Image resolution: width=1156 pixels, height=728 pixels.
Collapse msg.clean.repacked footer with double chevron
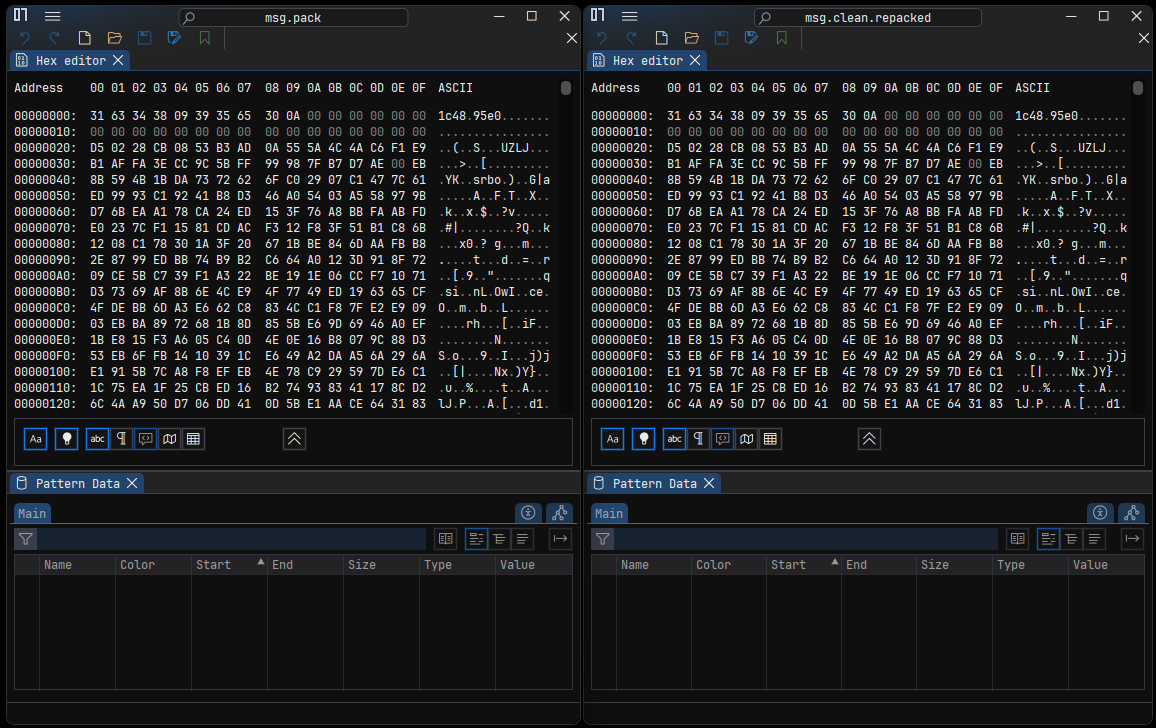coord(869,439)
